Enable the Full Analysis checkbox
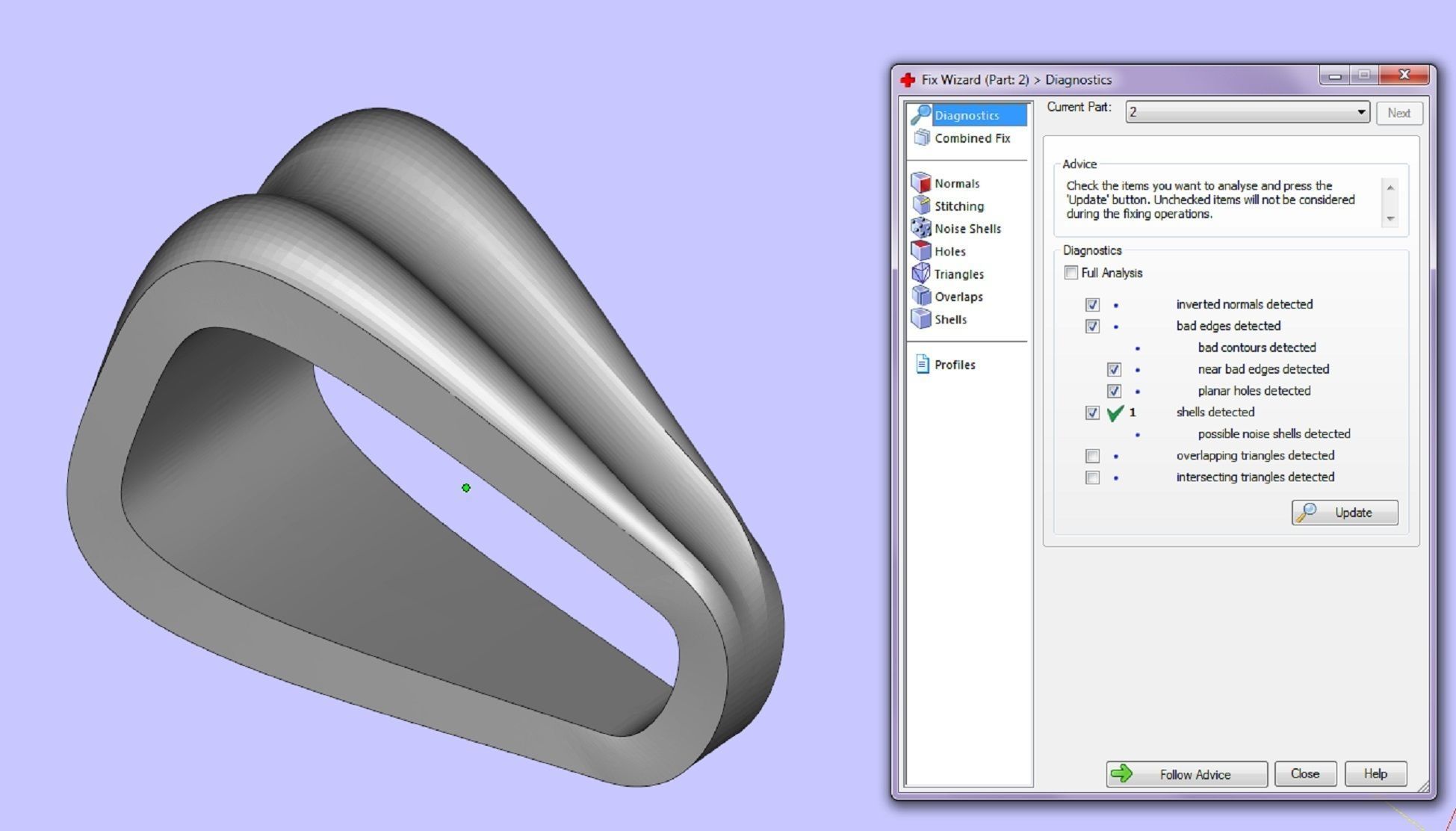Screen dimensions: 1456x831 tap(1071, 273)
